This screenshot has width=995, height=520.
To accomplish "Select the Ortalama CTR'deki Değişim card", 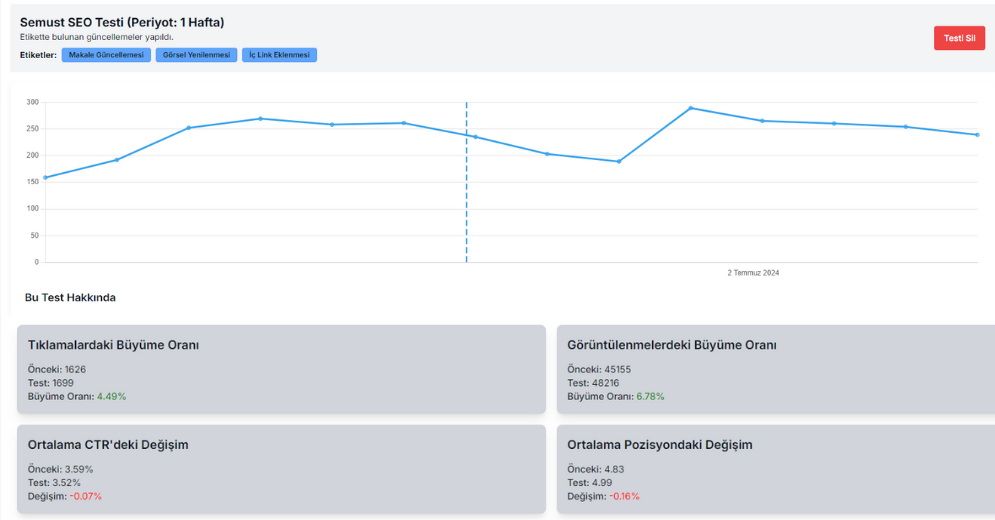I will [x=281, y=469].
